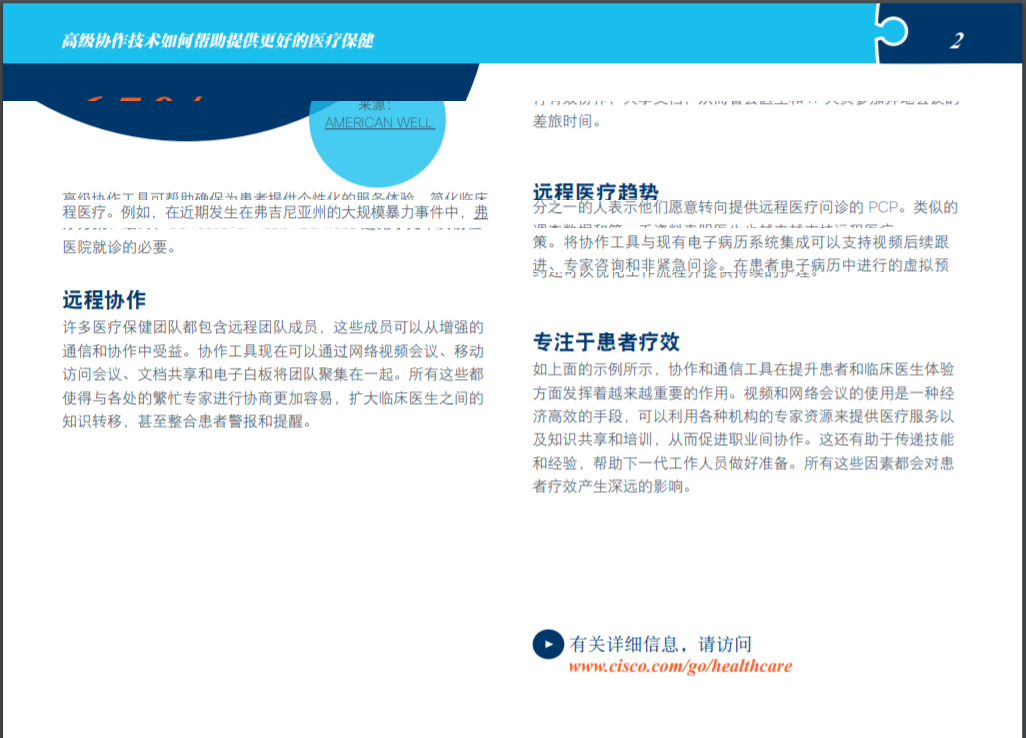Click the line 者疗效产生深远的影响
This screenshot has width=1026, height=738.
612,487
